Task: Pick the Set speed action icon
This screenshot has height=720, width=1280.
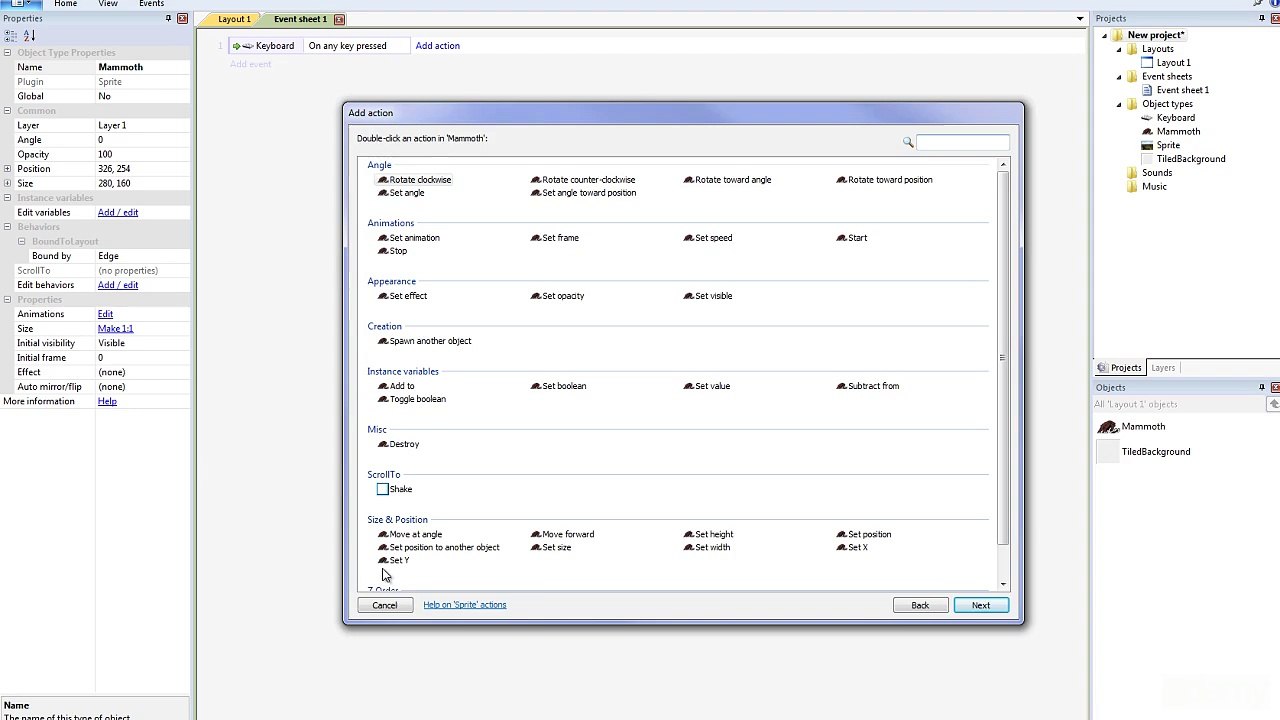Action: point(688,238)
